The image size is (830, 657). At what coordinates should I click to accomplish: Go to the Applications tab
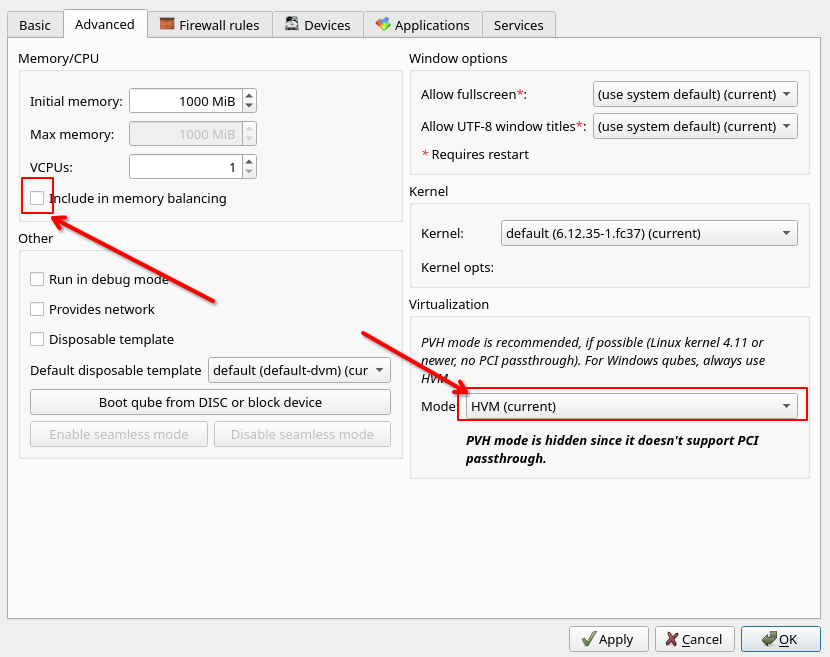tap(422, 25)
